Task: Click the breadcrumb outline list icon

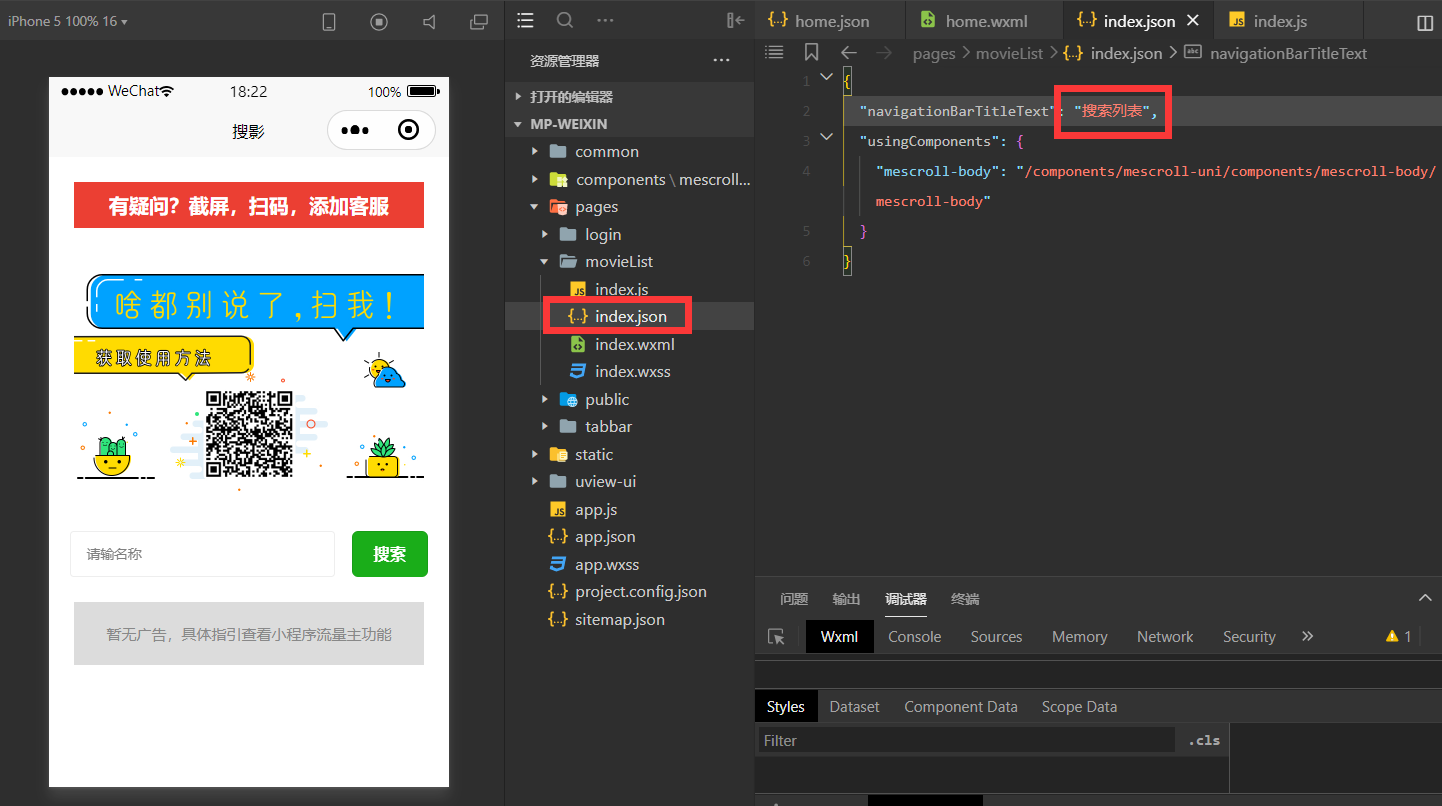Action: pos(774,52)
